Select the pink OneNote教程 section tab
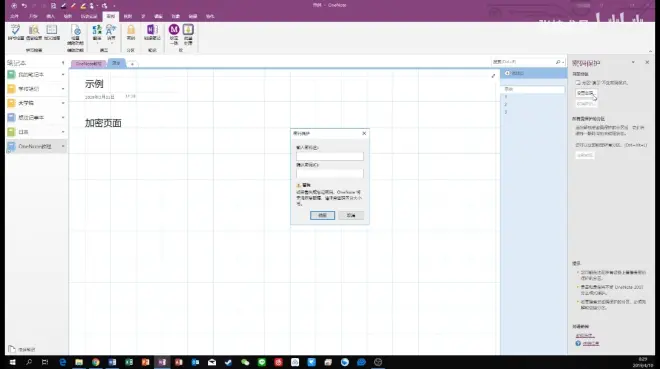 click(x=88, y=64)
